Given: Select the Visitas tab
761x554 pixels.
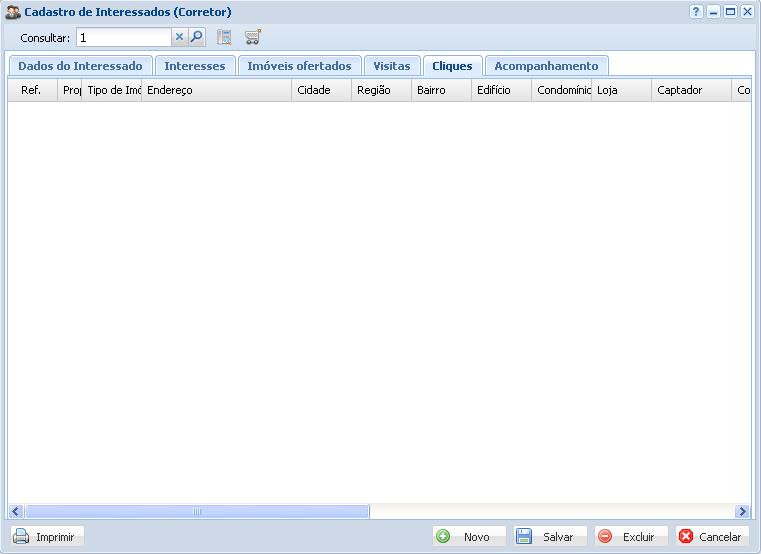Looking at the screenshot, I should [392, 66].
